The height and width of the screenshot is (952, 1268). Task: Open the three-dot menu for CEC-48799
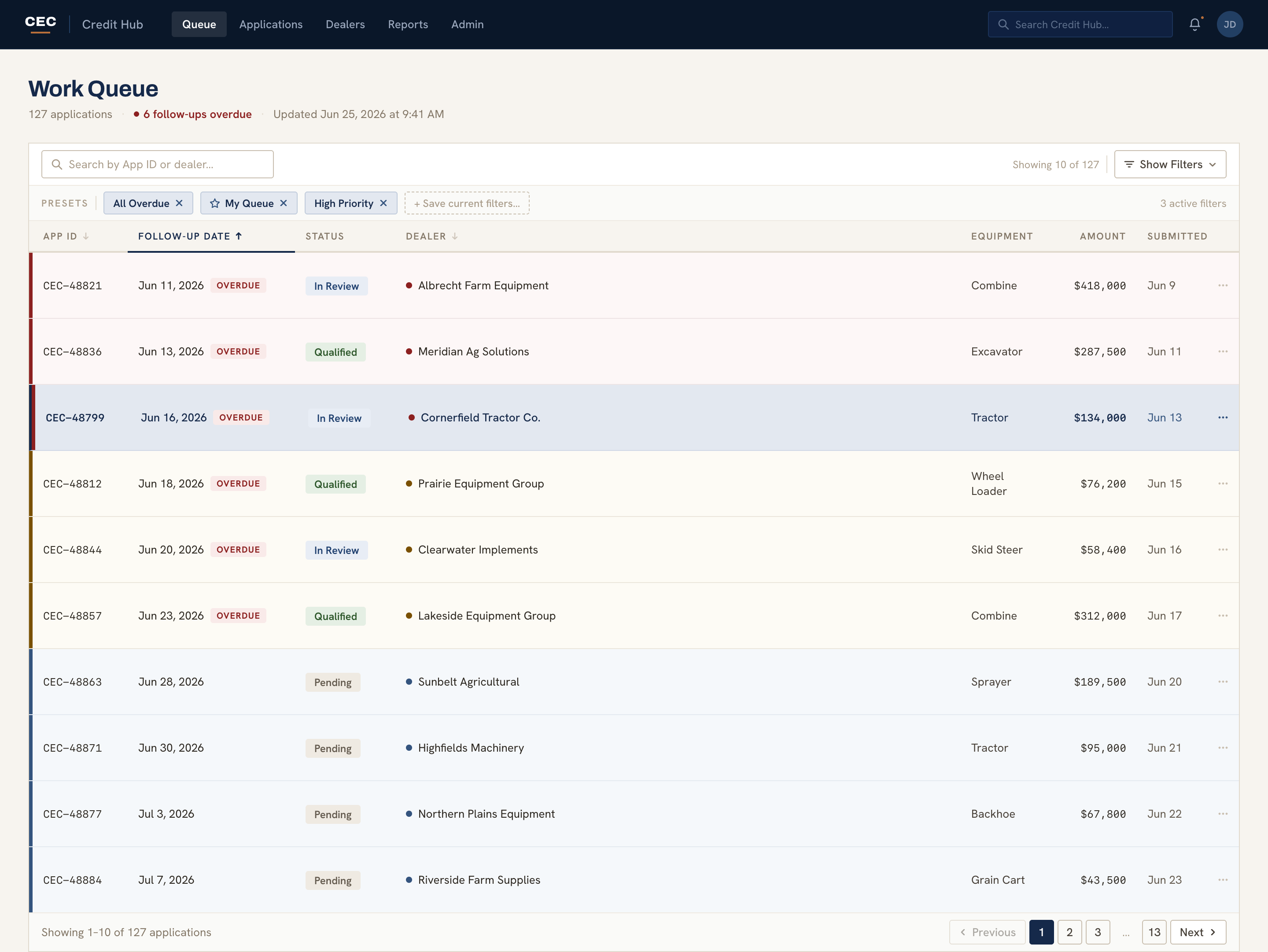point(1223,418)
